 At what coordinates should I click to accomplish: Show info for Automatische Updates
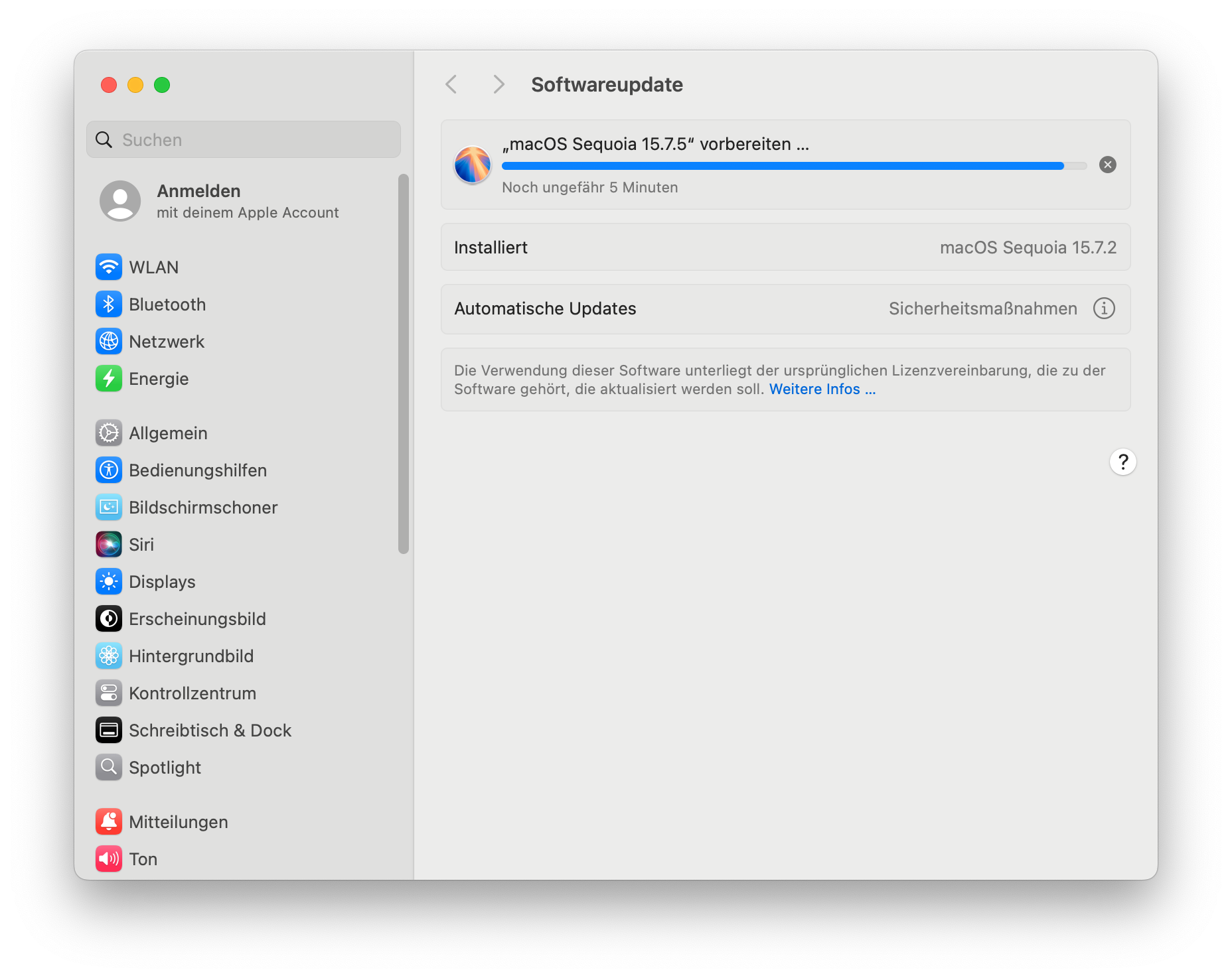1104,309
